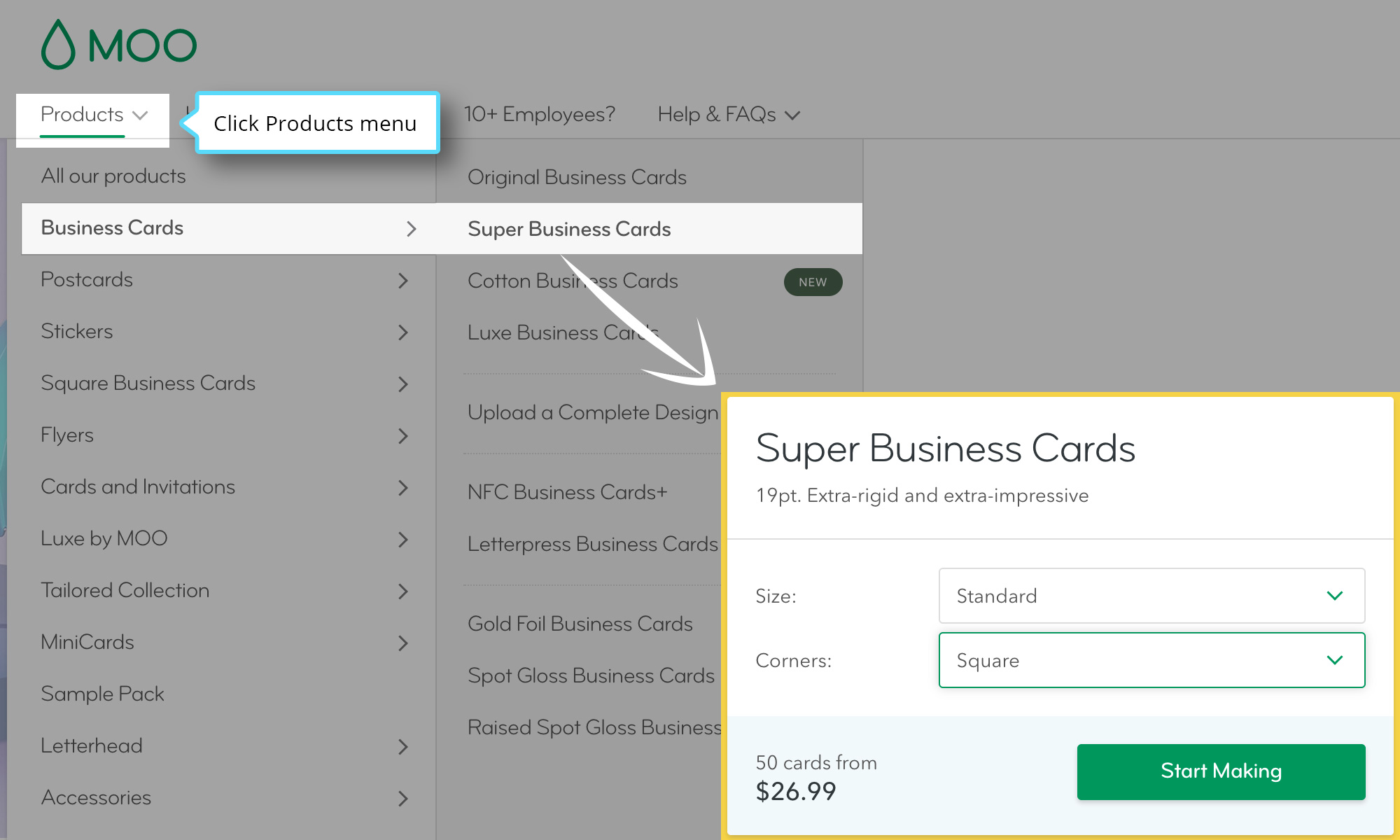Choose Upload a Complete Design
1400x840 pixels.
(593, 412)
